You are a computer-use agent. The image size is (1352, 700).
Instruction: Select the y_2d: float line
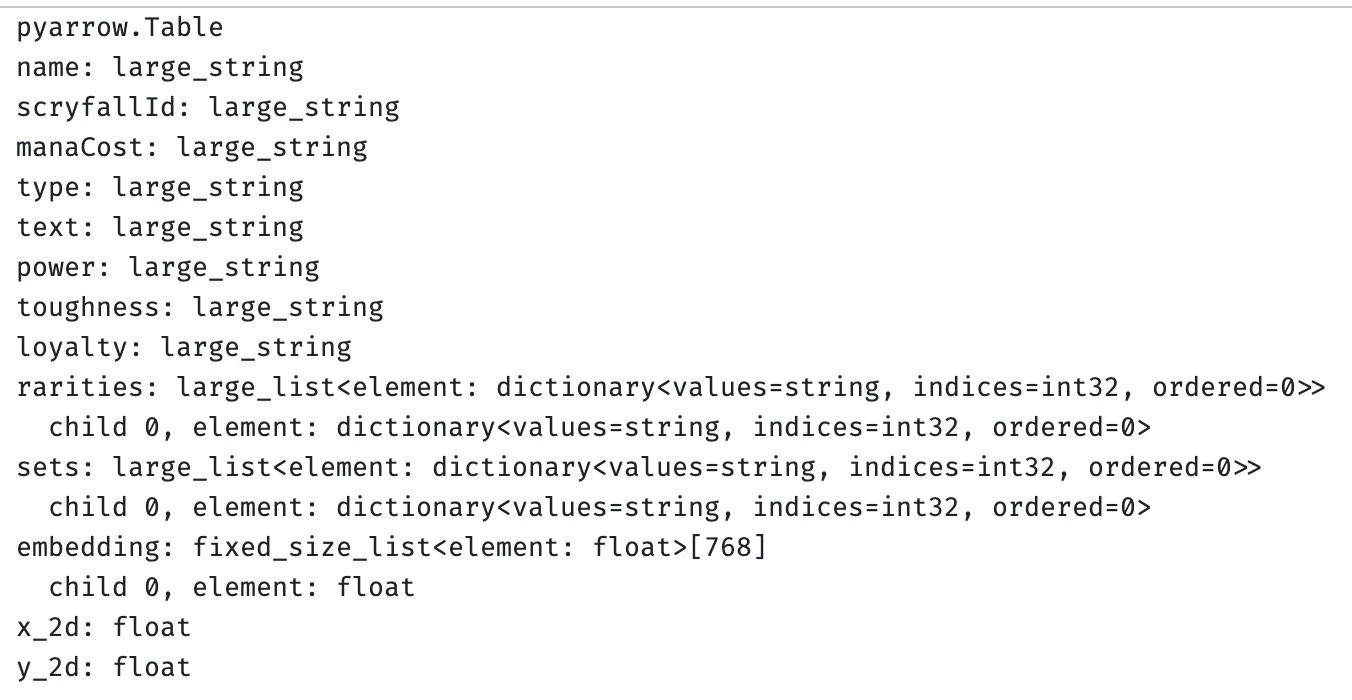coord(104,667)
